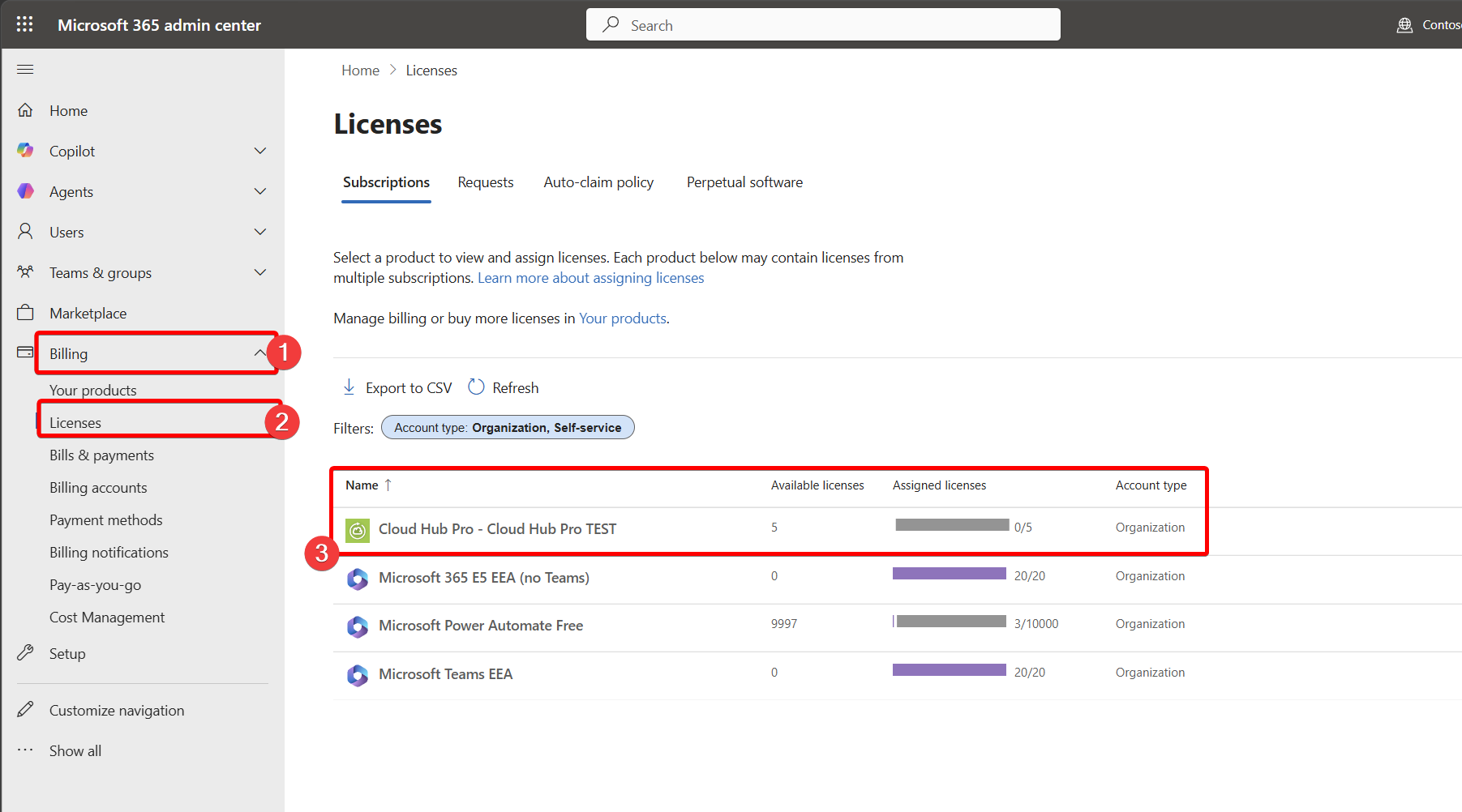Open Microsoft Teams EEA product
Viewport: 1462px width, 812px height.
click(x=445, y=674)
